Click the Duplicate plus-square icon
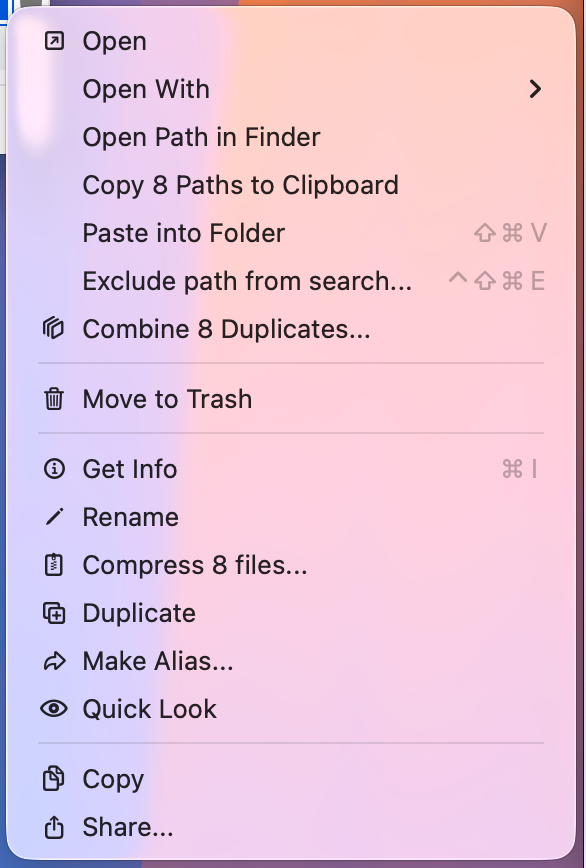This screenshot has width=586, height=868. (x=53, y=613)
